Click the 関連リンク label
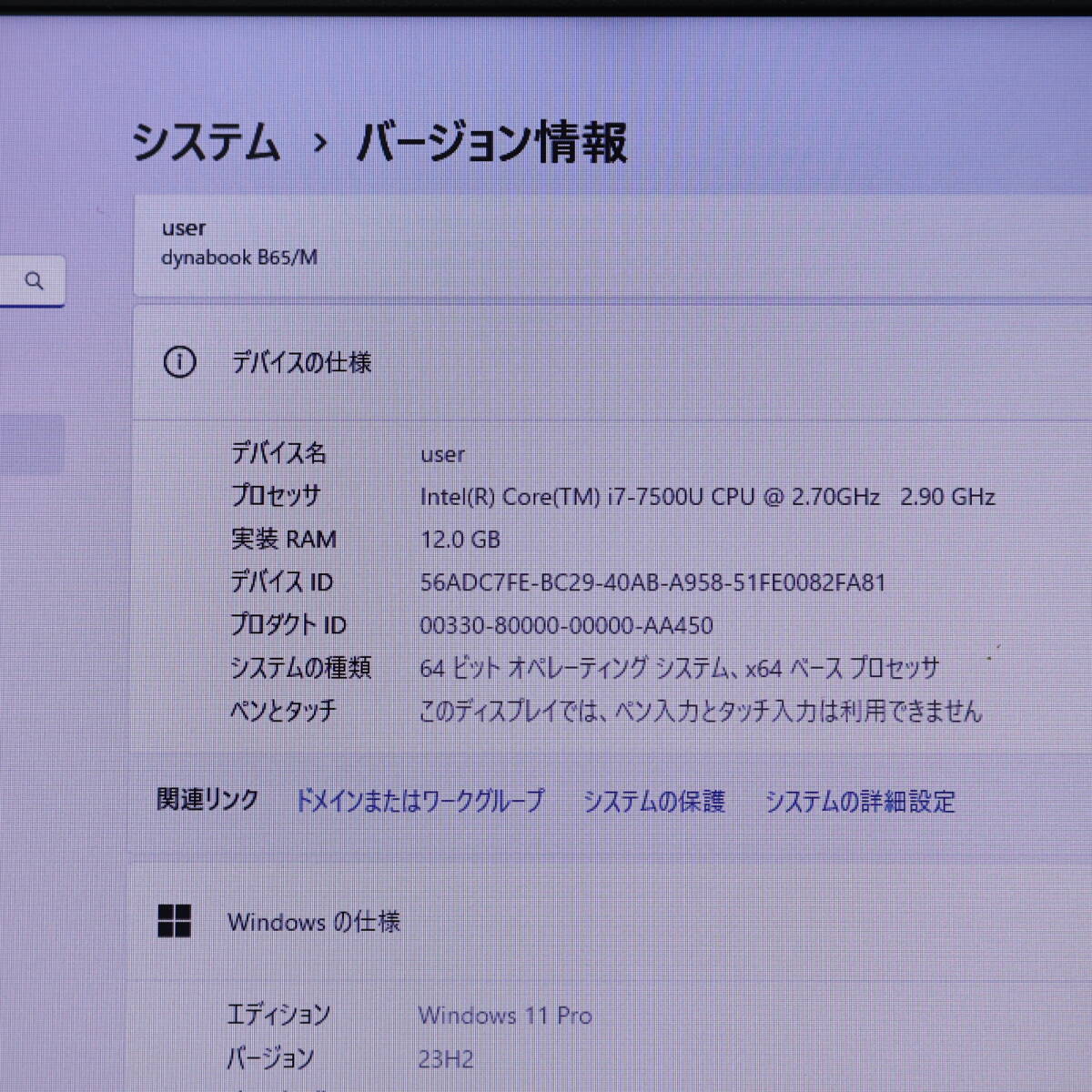This screenshot has height=1092, width=1092. pos(207,800)
